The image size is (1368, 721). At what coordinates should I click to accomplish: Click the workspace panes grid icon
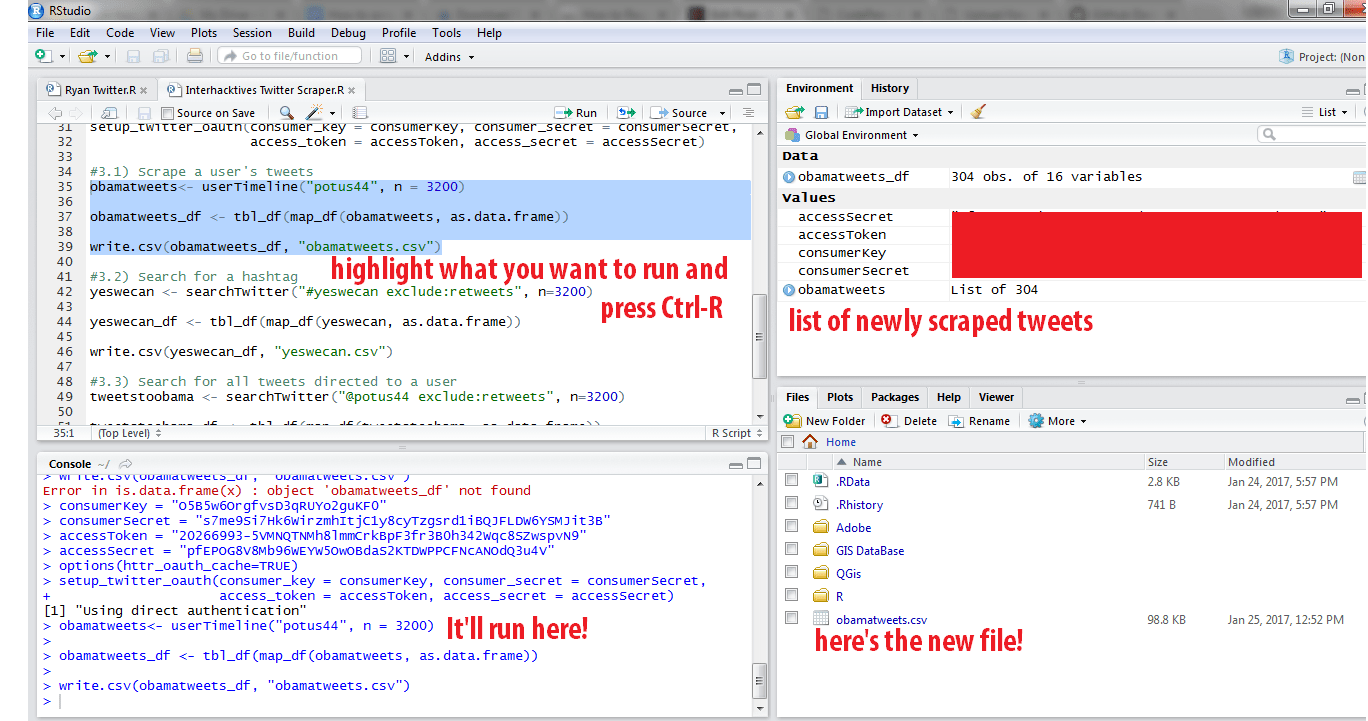[x=387, y=56]
